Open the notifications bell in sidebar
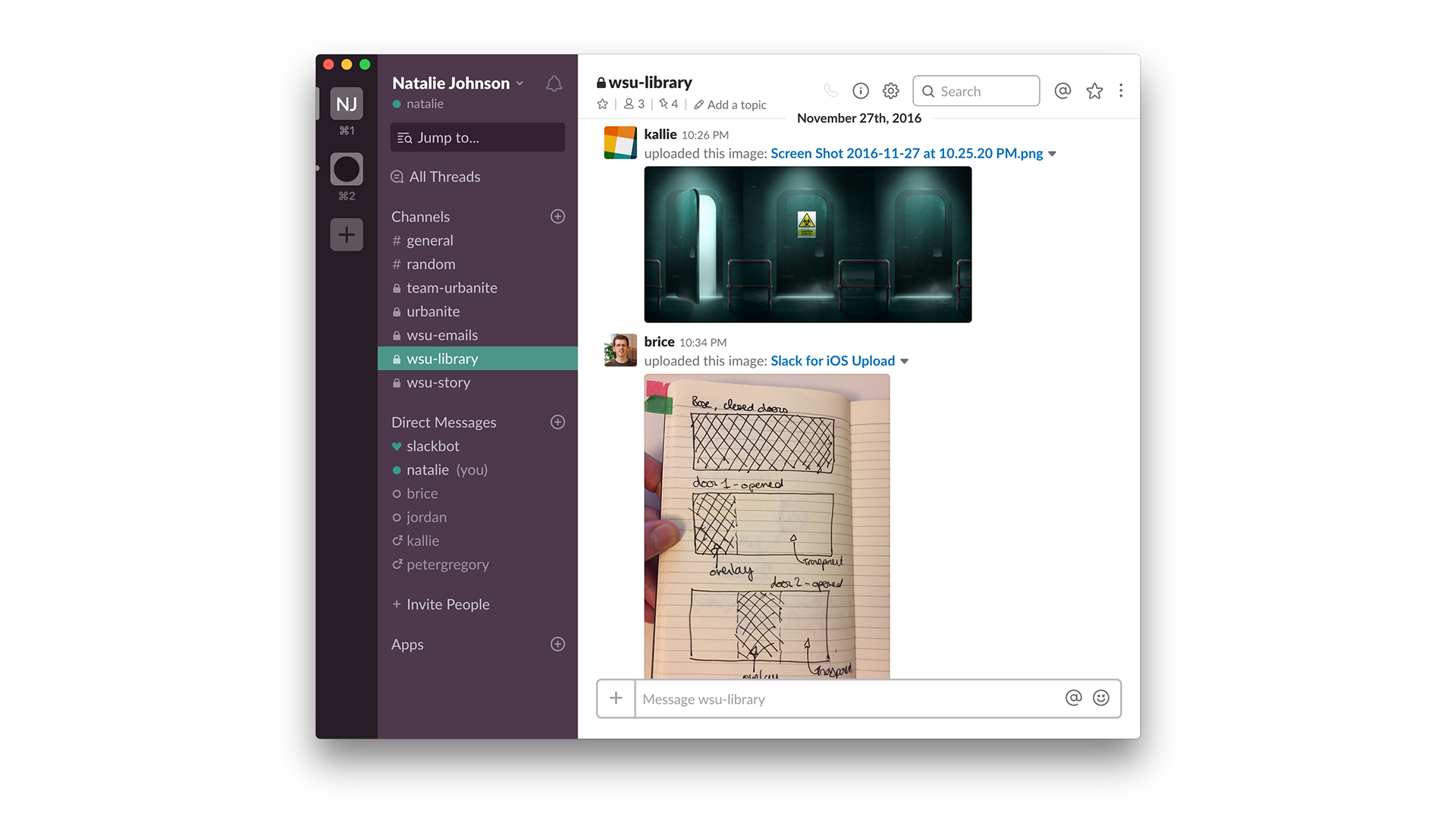The width and height of the screenshot is (1456, 819). click(554, 83)
